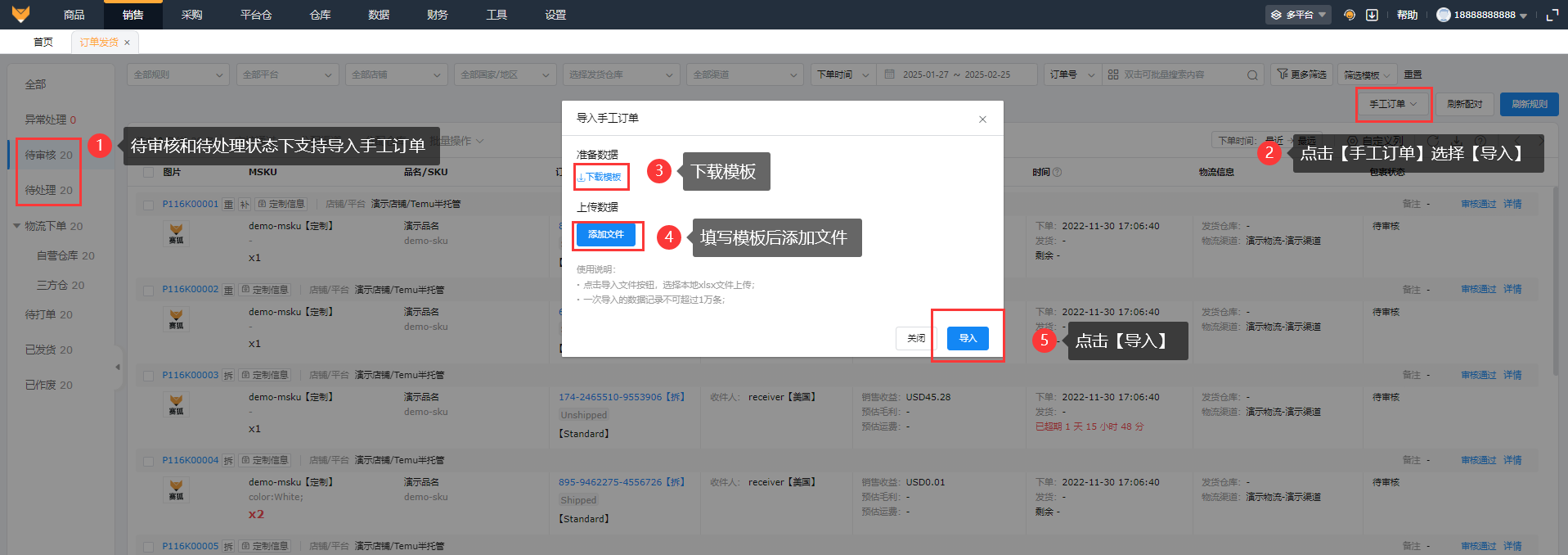1568x555 pixels.
Task: Open the 筛选模板 dropdown
Action: (x=1367, y=74)
